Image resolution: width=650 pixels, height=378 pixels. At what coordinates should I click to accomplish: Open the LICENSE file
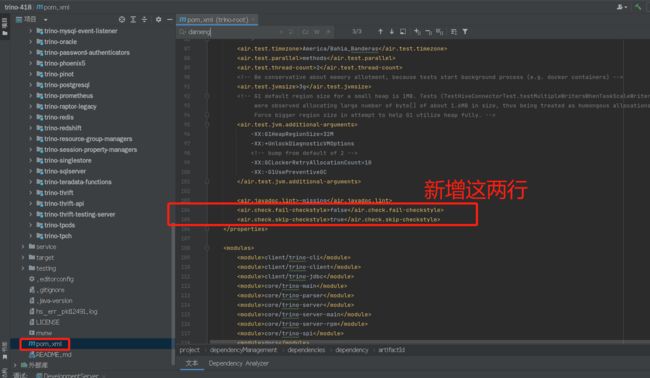[47, 322]
